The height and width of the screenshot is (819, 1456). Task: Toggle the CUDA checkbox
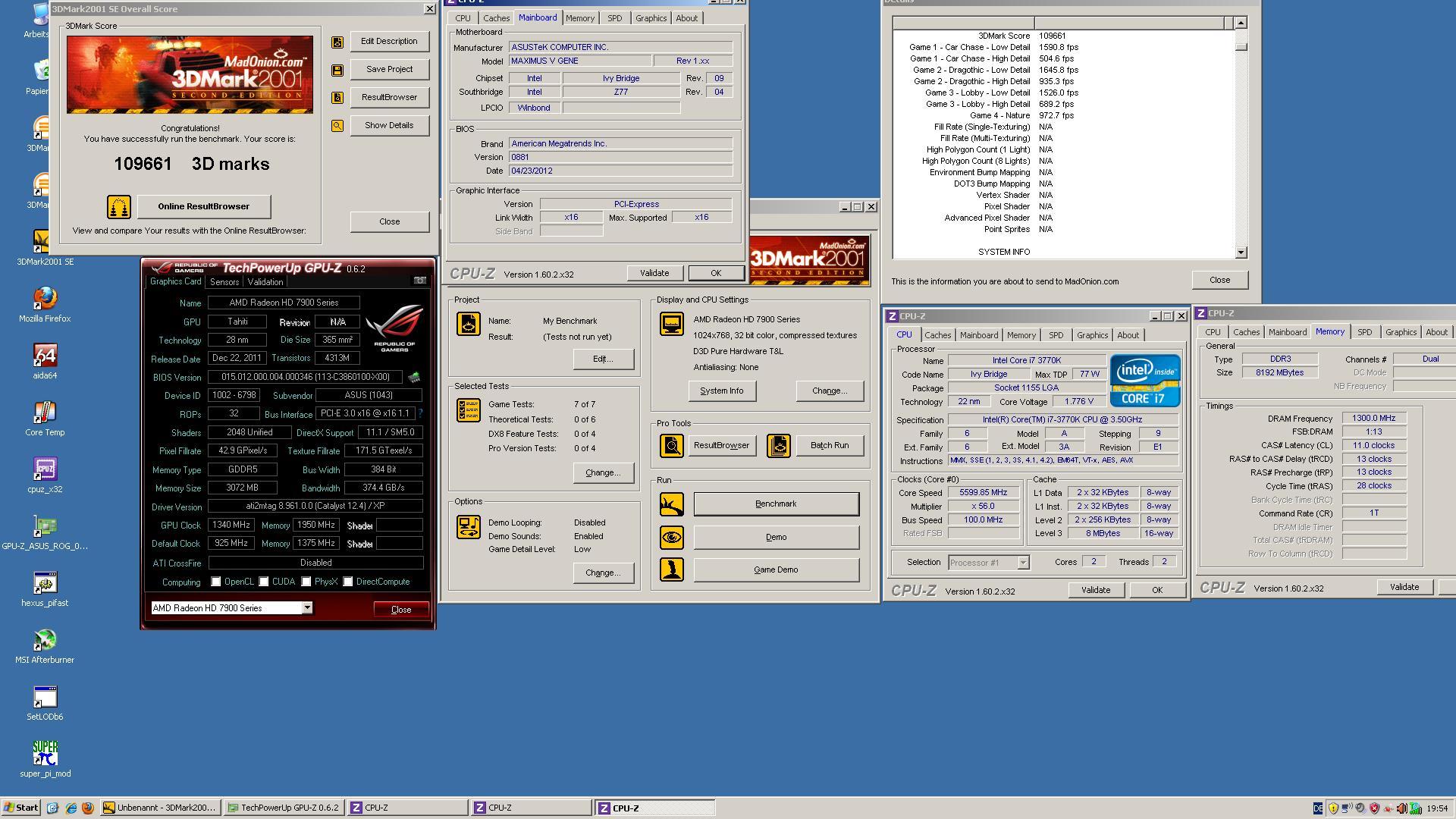(x=264, y=582)
